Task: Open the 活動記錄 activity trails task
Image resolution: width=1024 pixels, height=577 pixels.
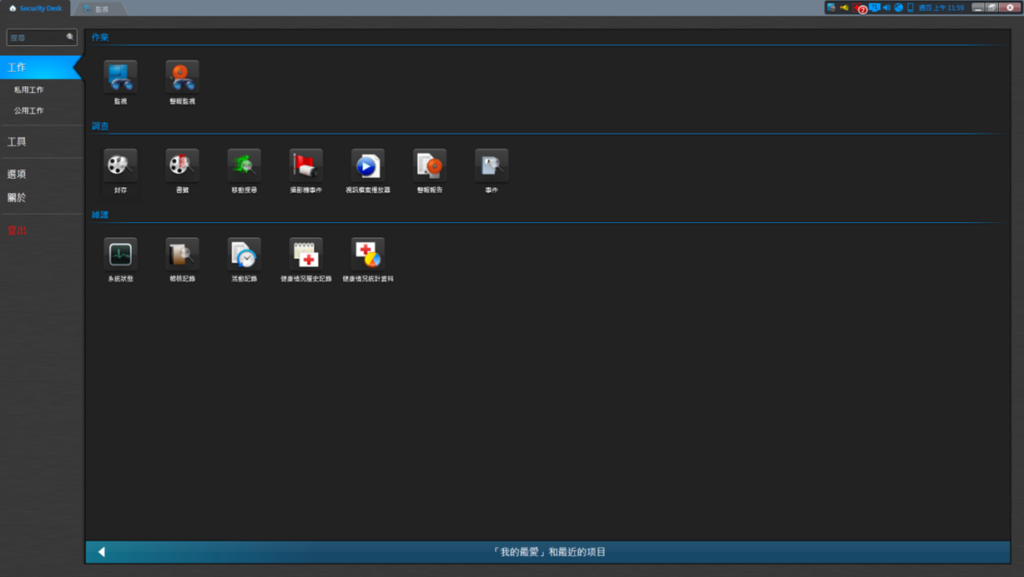Action: coord(244,254)
